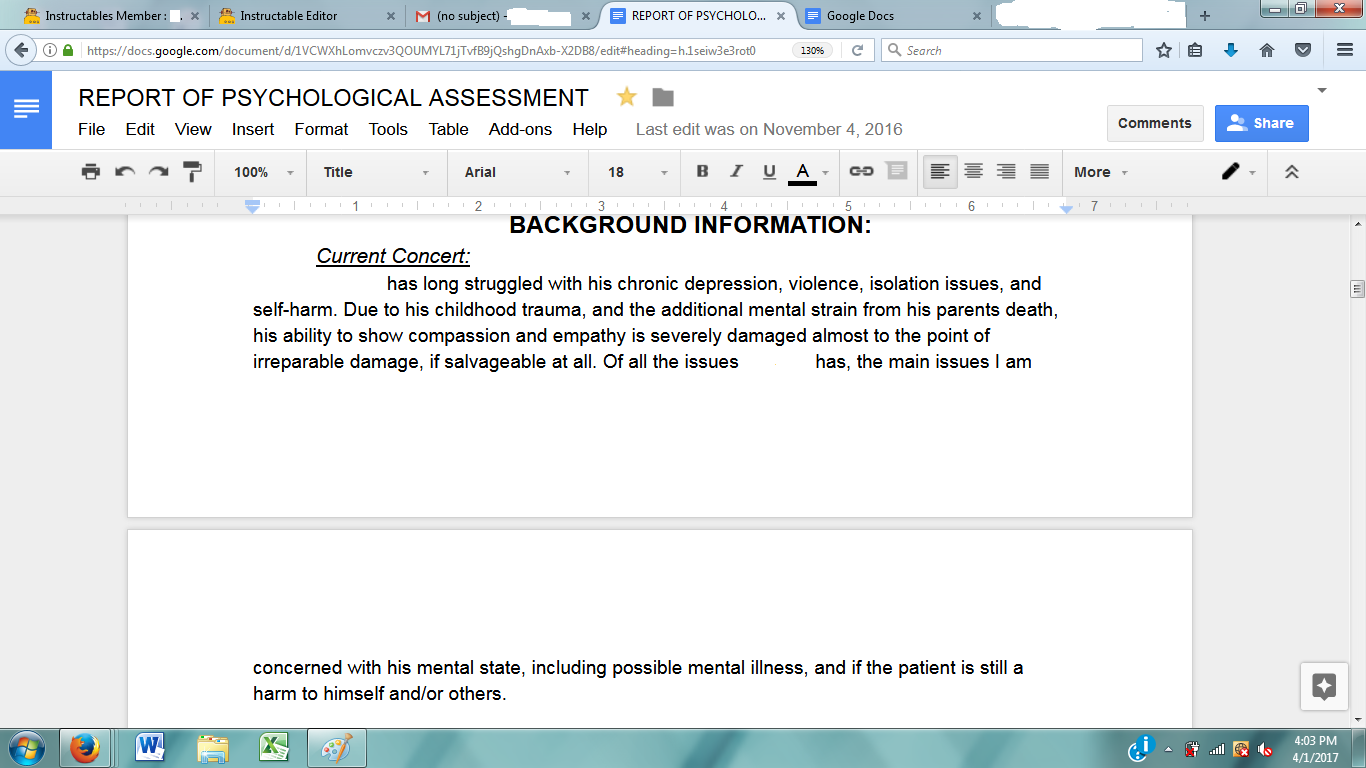Image resolution: width=1366 pixels, height=768 pixels.
Task: Click the Share button
Action: (x=1262, y=123)
